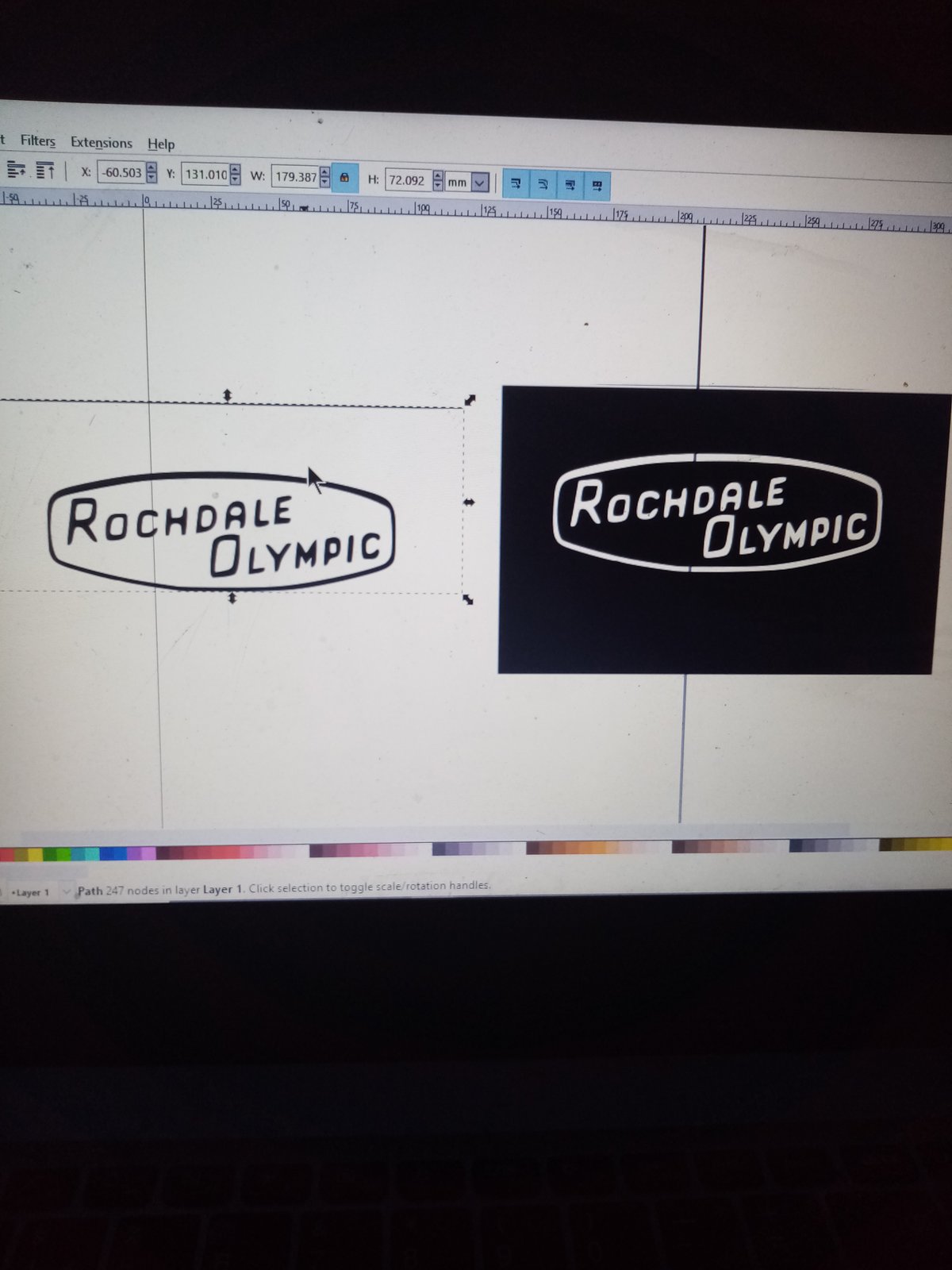This screenshot has height=1270, width=952.
Task: Click the bottom-middle scale handle of selection
Action: click(x=232, y=598)
